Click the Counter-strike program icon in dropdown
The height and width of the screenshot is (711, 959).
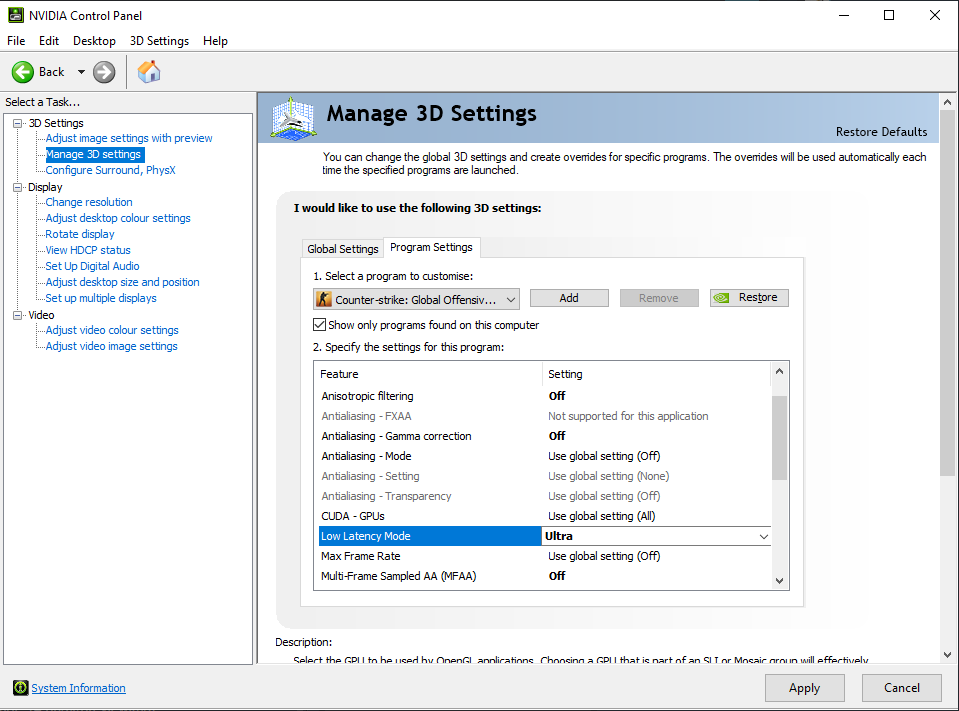(324, 299)
